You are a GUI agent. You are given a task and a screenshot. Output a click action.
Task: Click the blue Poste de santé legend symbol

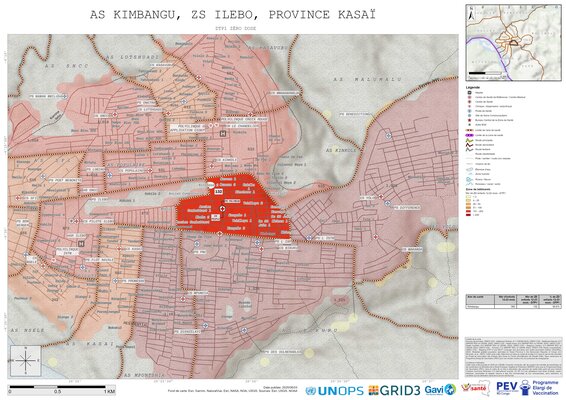[469, 111]
